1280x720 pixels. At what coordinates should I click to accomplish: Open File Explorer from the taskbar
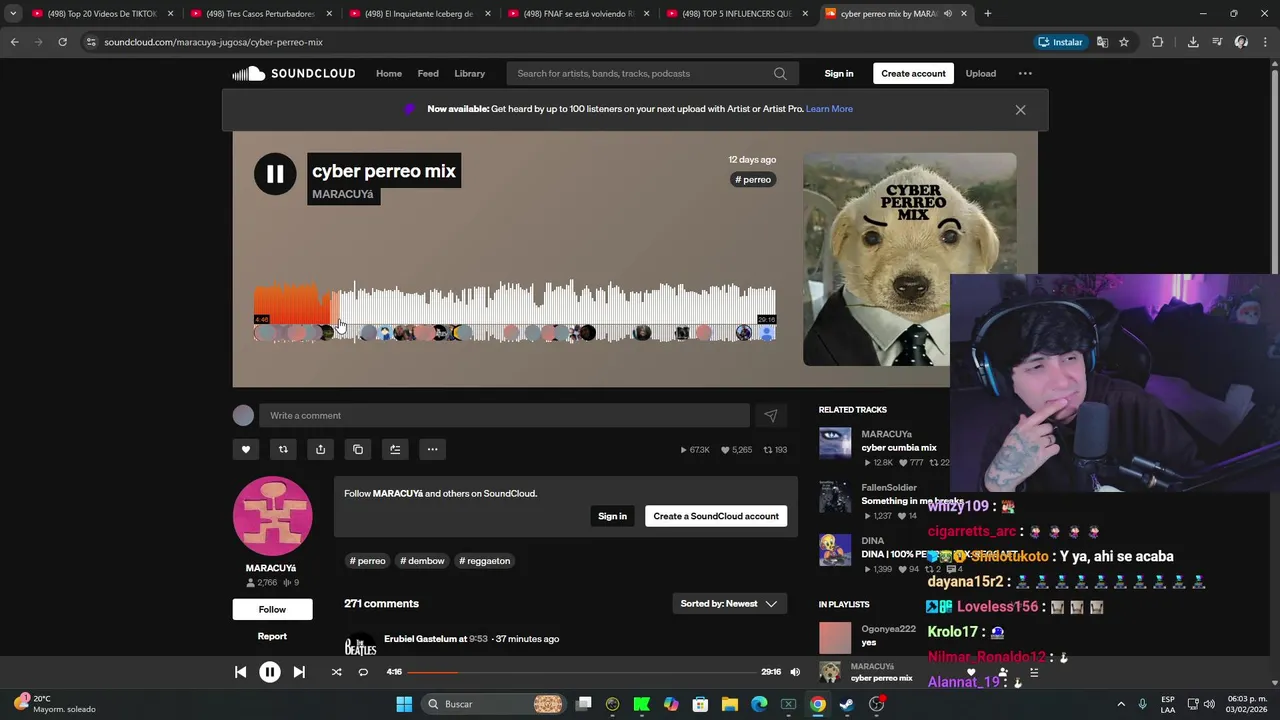(730, 704)
